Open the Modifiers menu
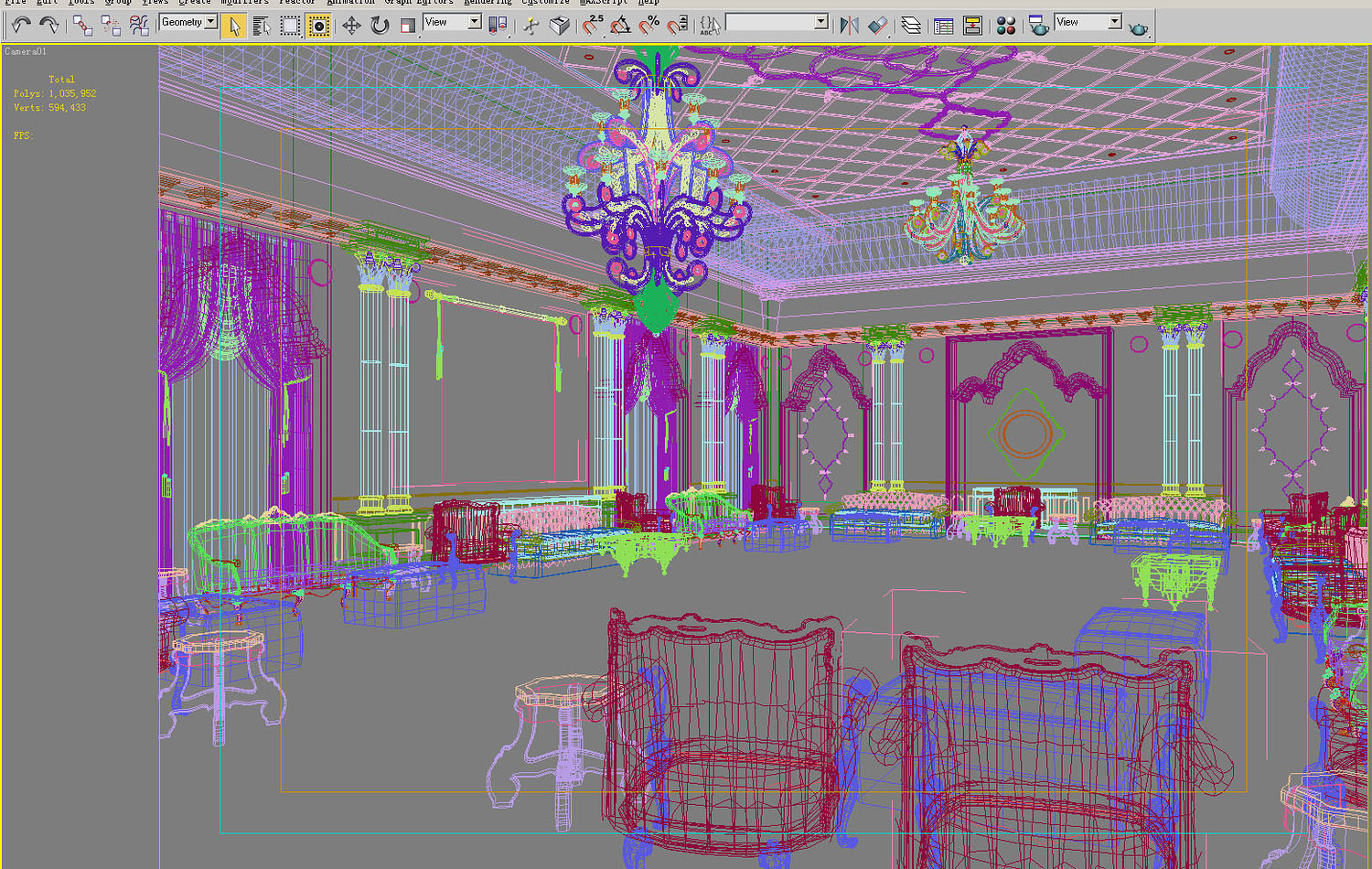This screenshot has width=1372, height=869. click(x=244, y=3)
